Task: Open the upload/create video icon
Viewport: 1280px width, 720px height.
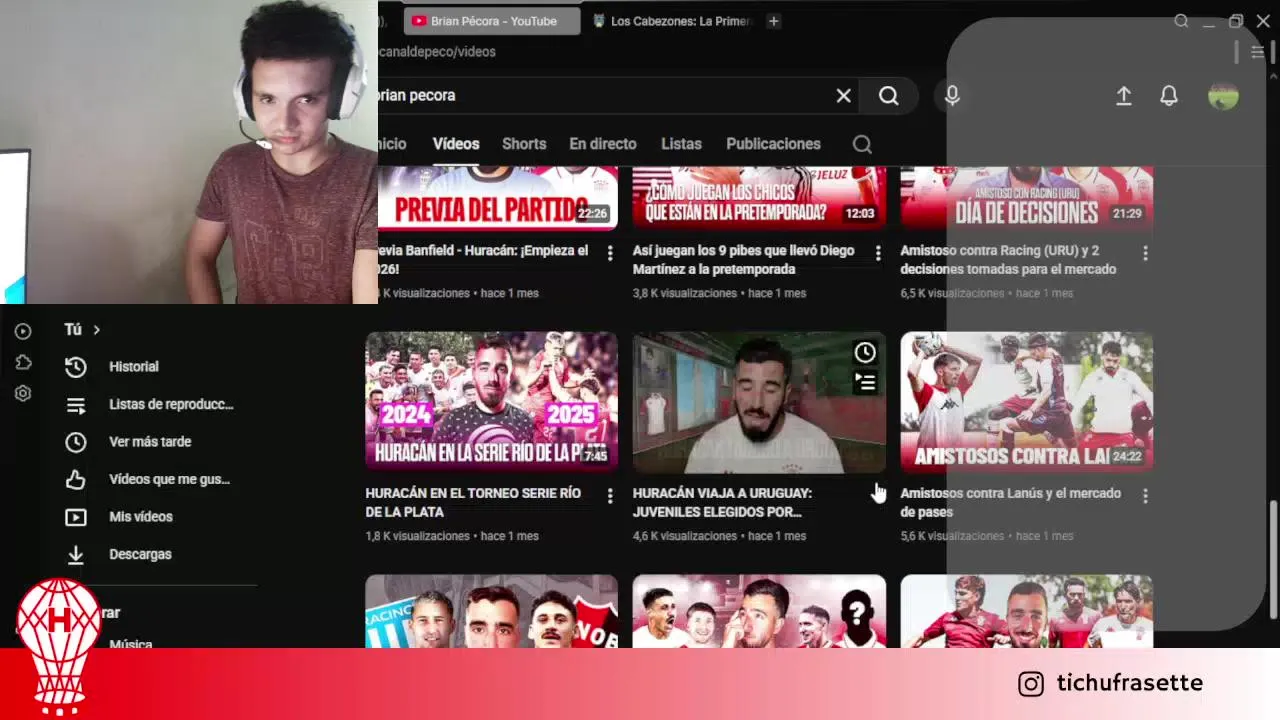Action: tap(1124, 95)
